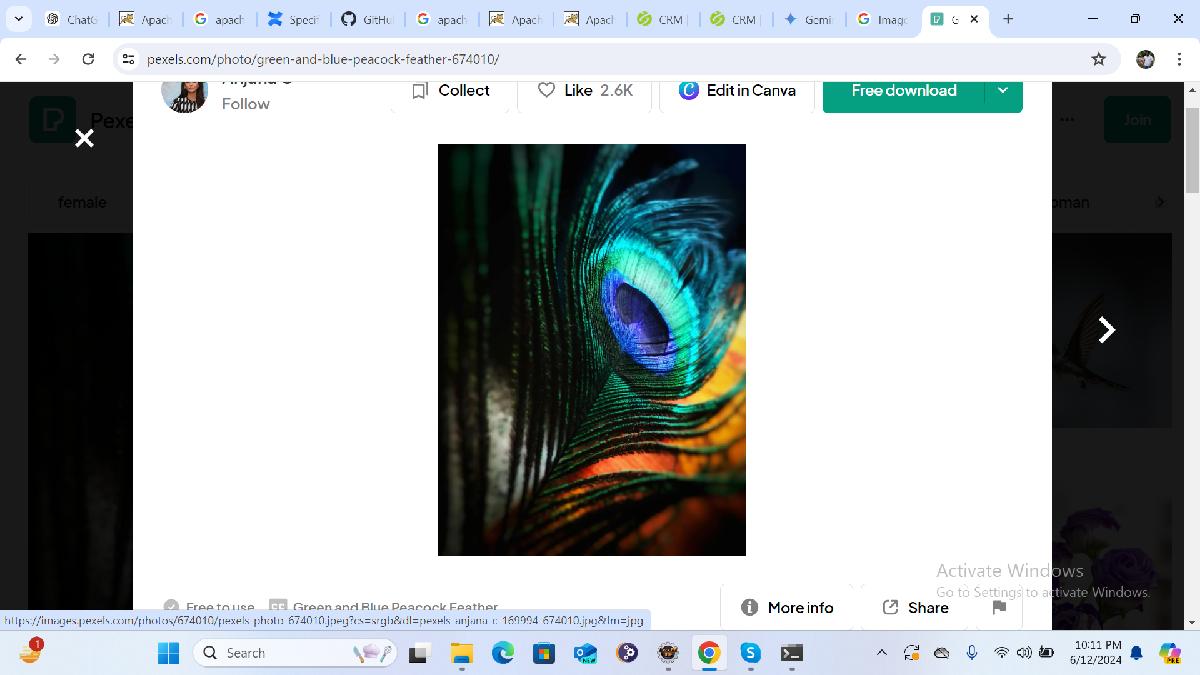The image size is (1200, 675).
Task: Open File Explorer from taskbar
Action: point(461,653)
